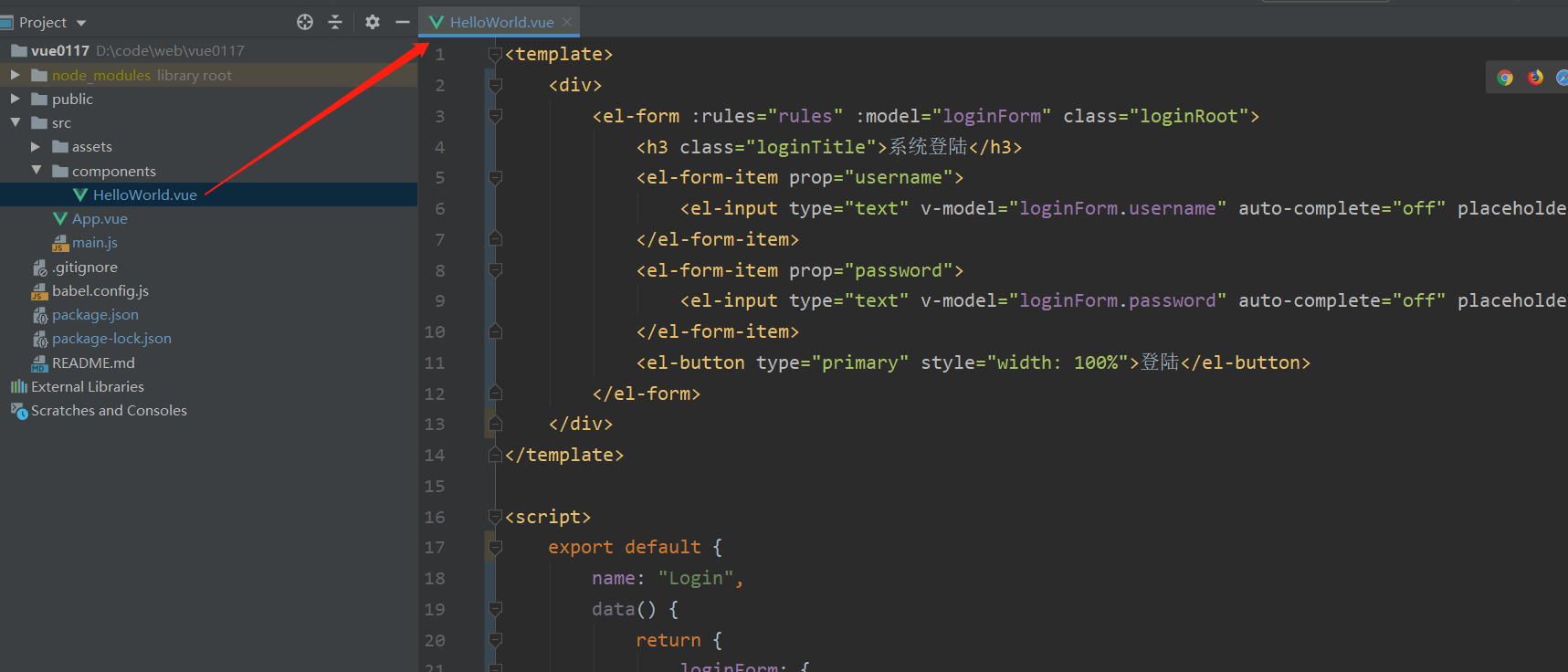Fold the div block on line 2
Image resolution: width=1568 pixels, height=672 pixels.
point(495,85)
